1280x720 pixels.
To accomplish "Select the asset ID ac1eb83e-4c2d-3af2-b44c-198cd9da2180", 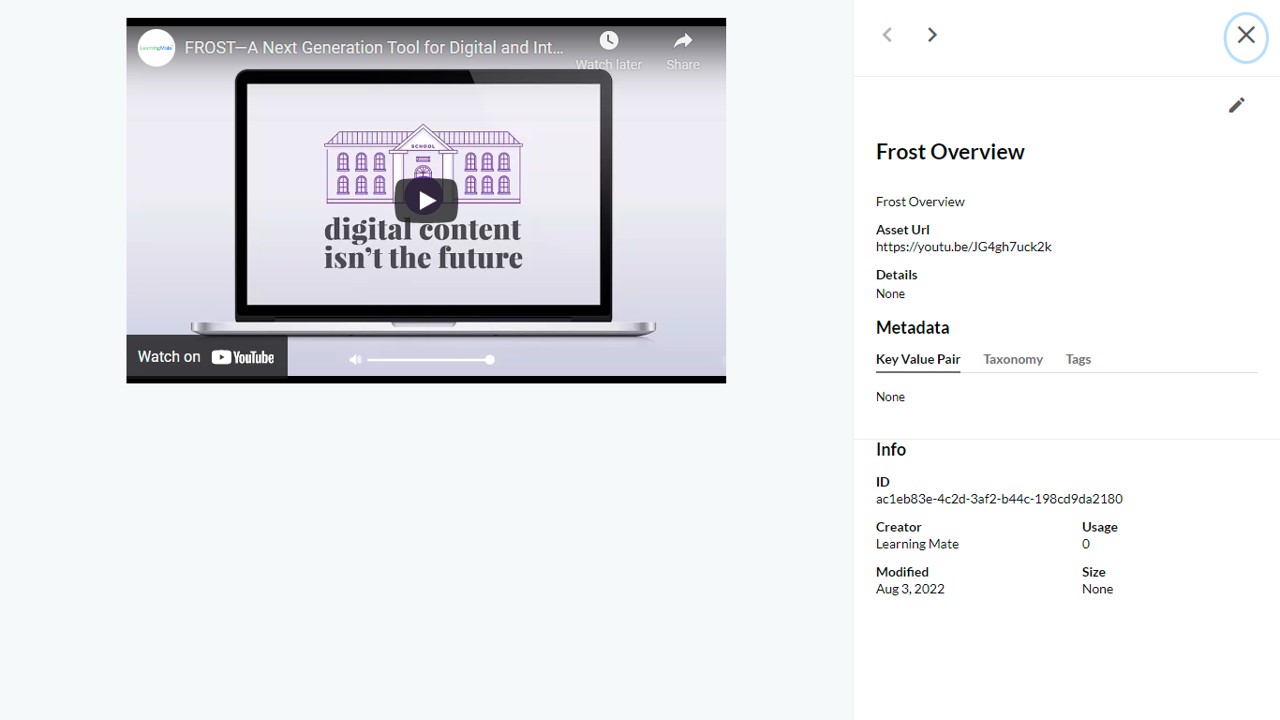I will 999,499.
